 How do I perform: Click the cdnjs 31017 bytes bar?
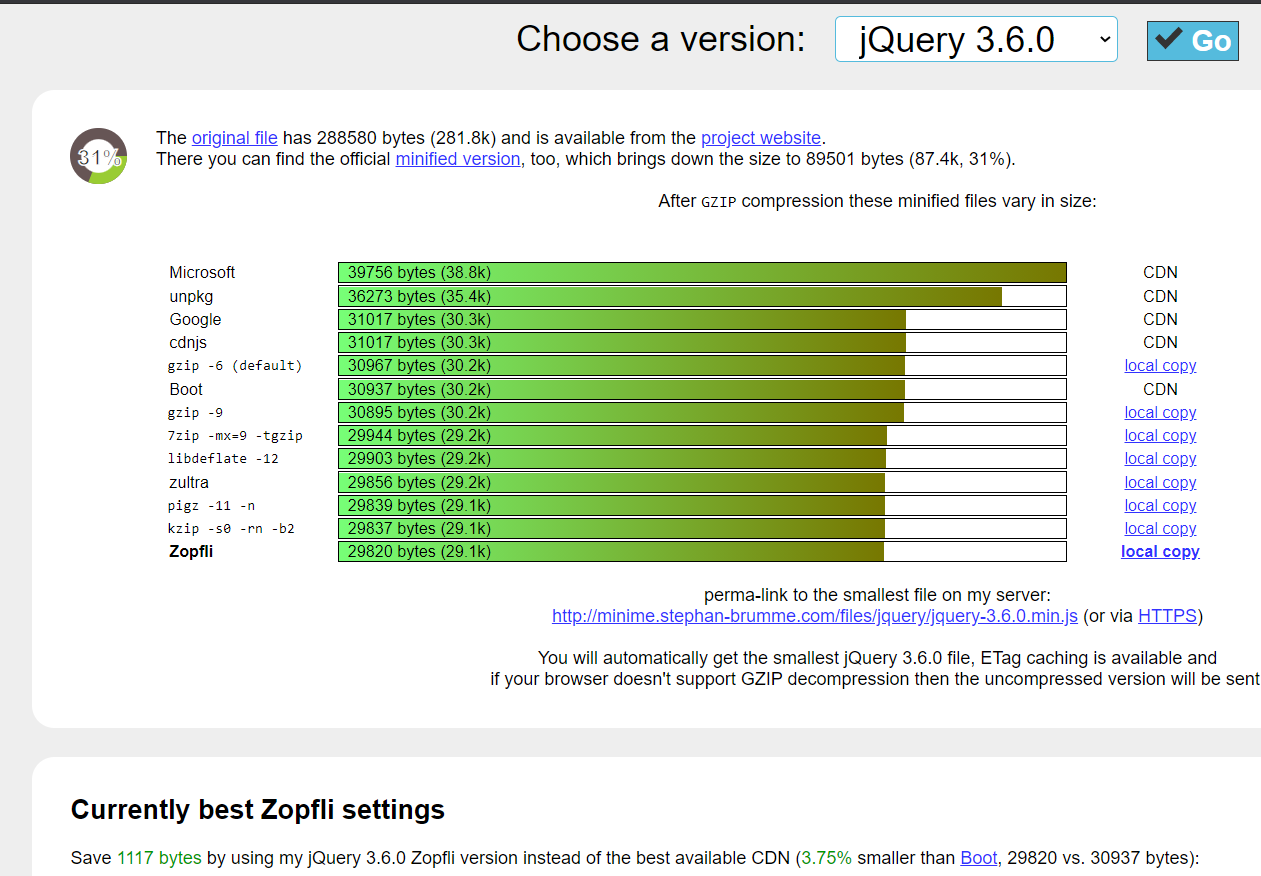702,343
